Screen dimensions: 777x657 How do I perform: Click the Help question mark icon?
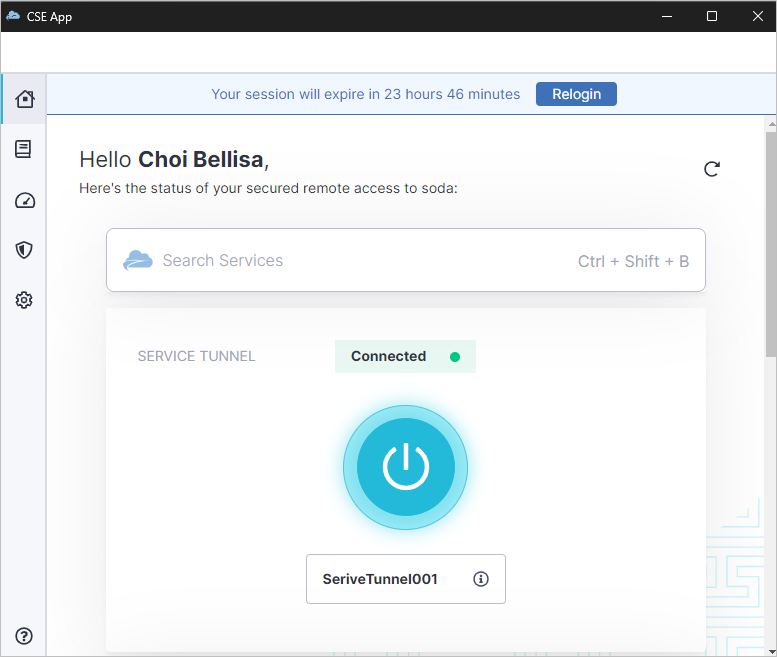(x=25, y=636)
